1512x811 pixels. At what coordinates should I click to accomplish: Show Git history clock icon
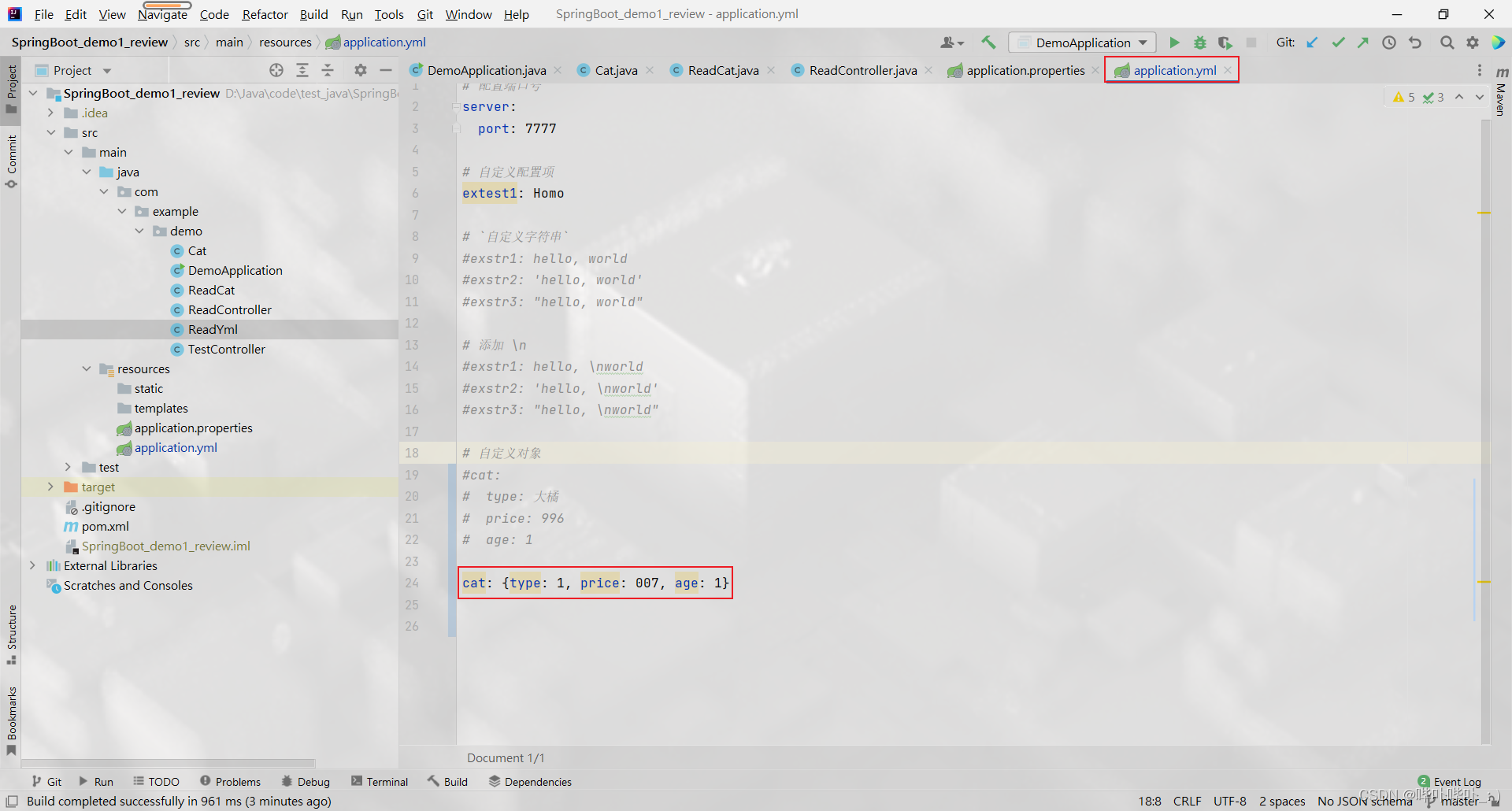(1389, 43)
